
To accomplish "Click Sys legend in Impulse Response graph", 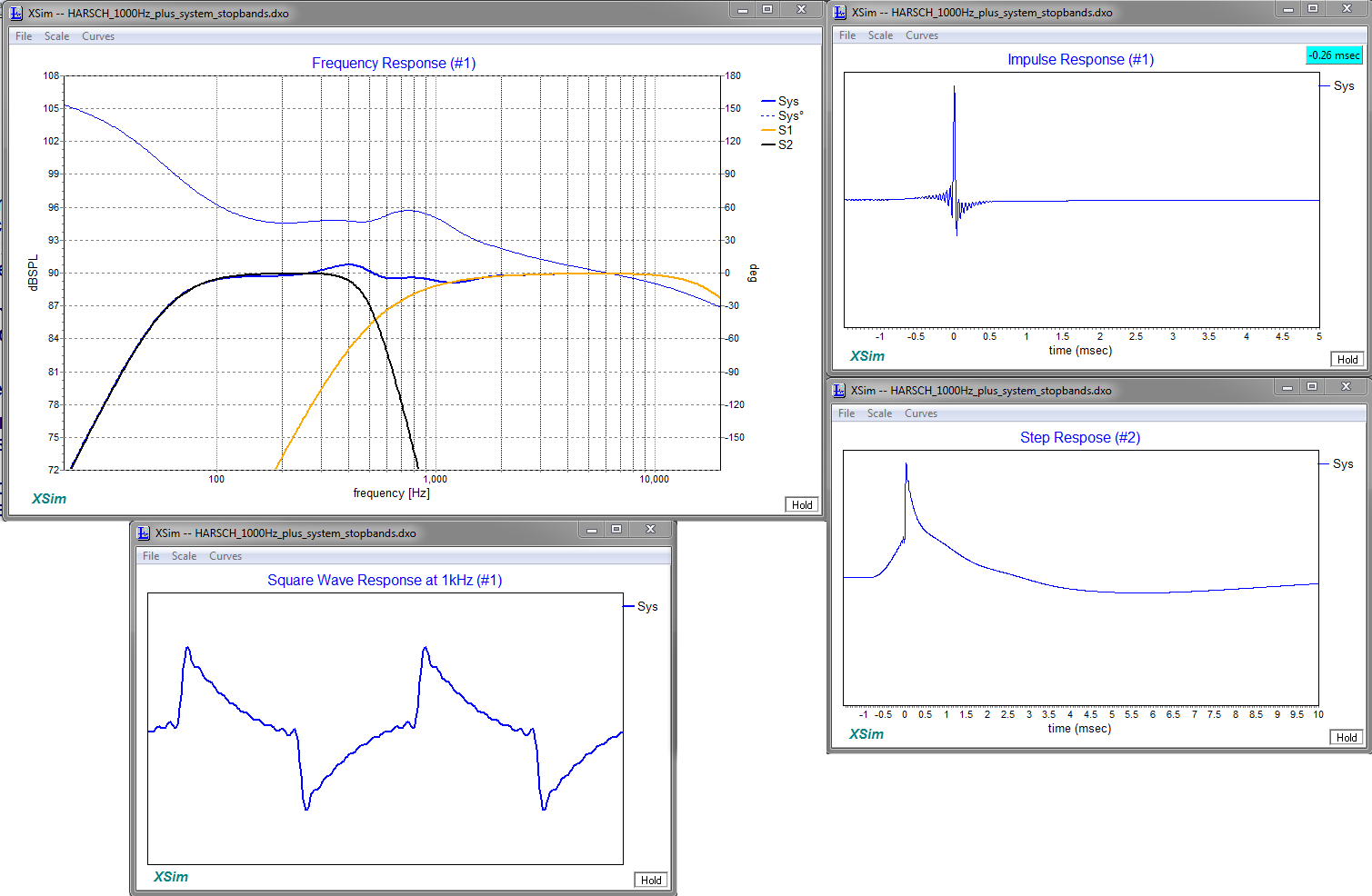I will tap(1337, 86).
